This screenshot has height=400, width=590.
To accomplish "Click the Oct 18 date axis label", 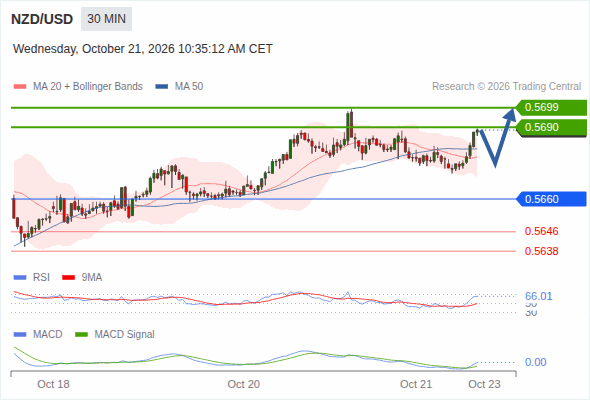I will pos(53,384).
